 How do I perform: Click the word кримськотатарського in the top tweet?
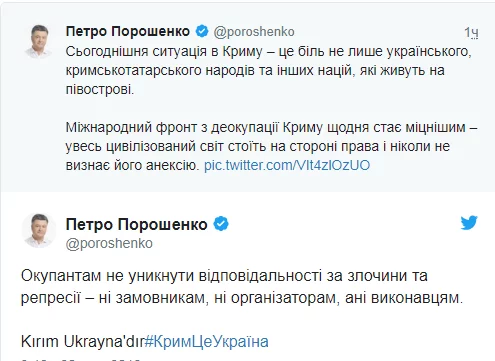click(x=133, y=71)
